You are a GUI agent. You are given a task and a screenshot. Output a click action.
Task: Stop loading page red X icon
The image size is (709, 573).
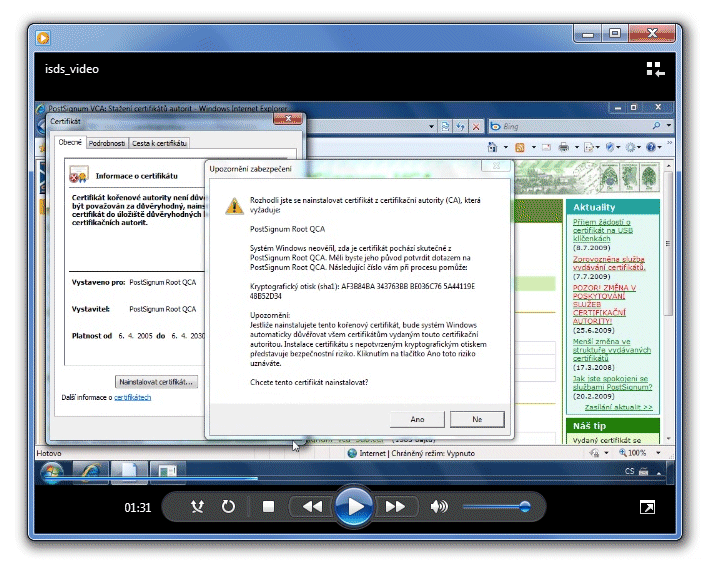476,127
